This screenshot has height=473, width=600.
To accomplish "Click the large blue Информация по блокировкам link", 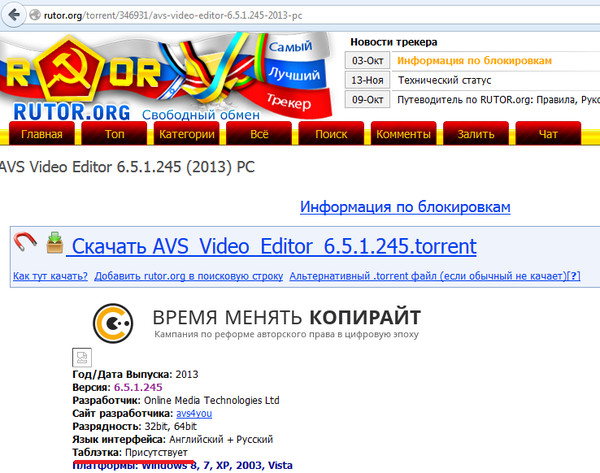I will (405, 207).
